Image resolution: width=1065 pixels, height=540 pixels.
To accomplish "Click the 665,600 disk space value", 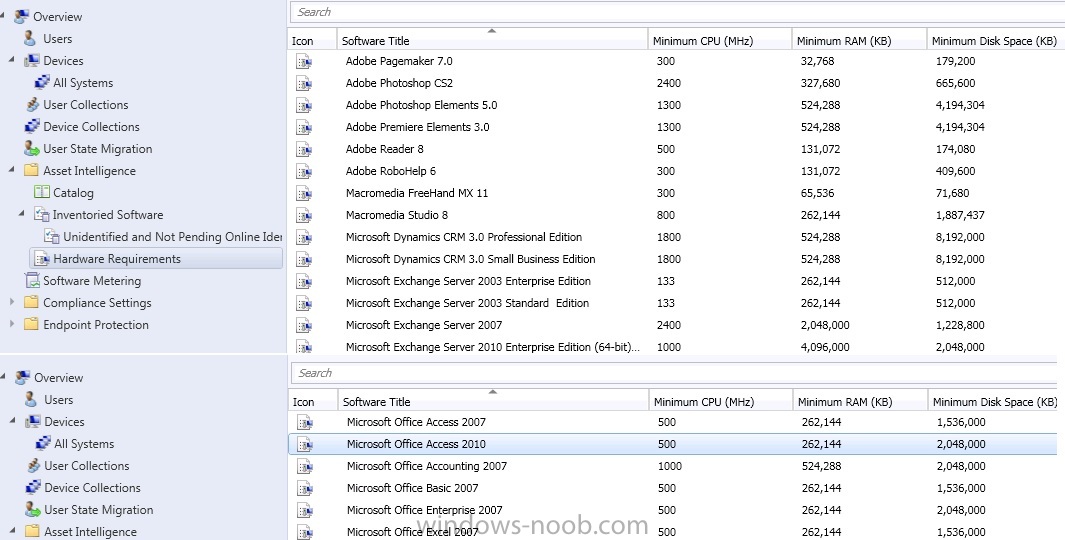I will coord(955,83).
